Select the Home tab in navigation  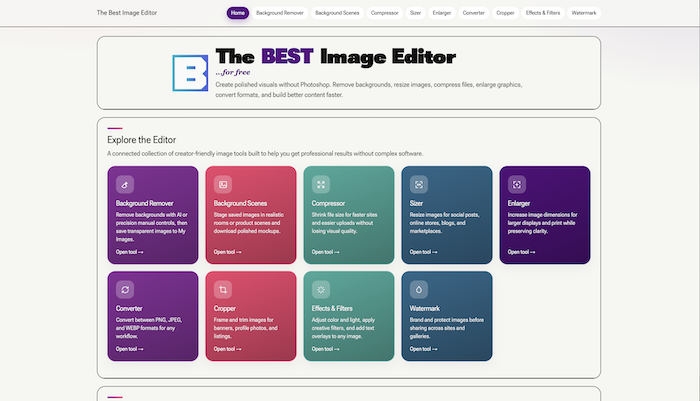click(x=238, y=13)
